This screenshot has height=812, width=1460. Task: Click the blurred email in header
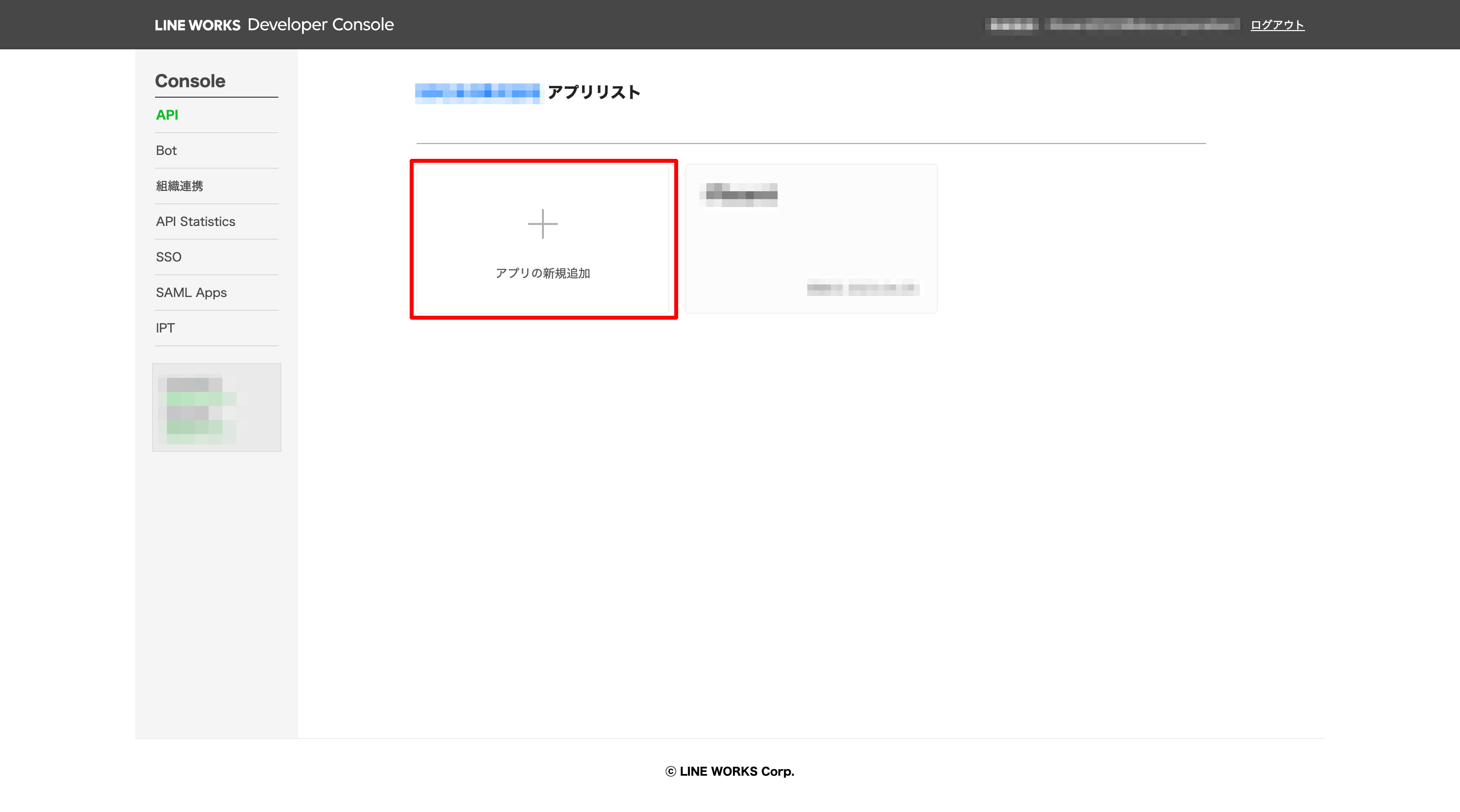pos(1144,25)
